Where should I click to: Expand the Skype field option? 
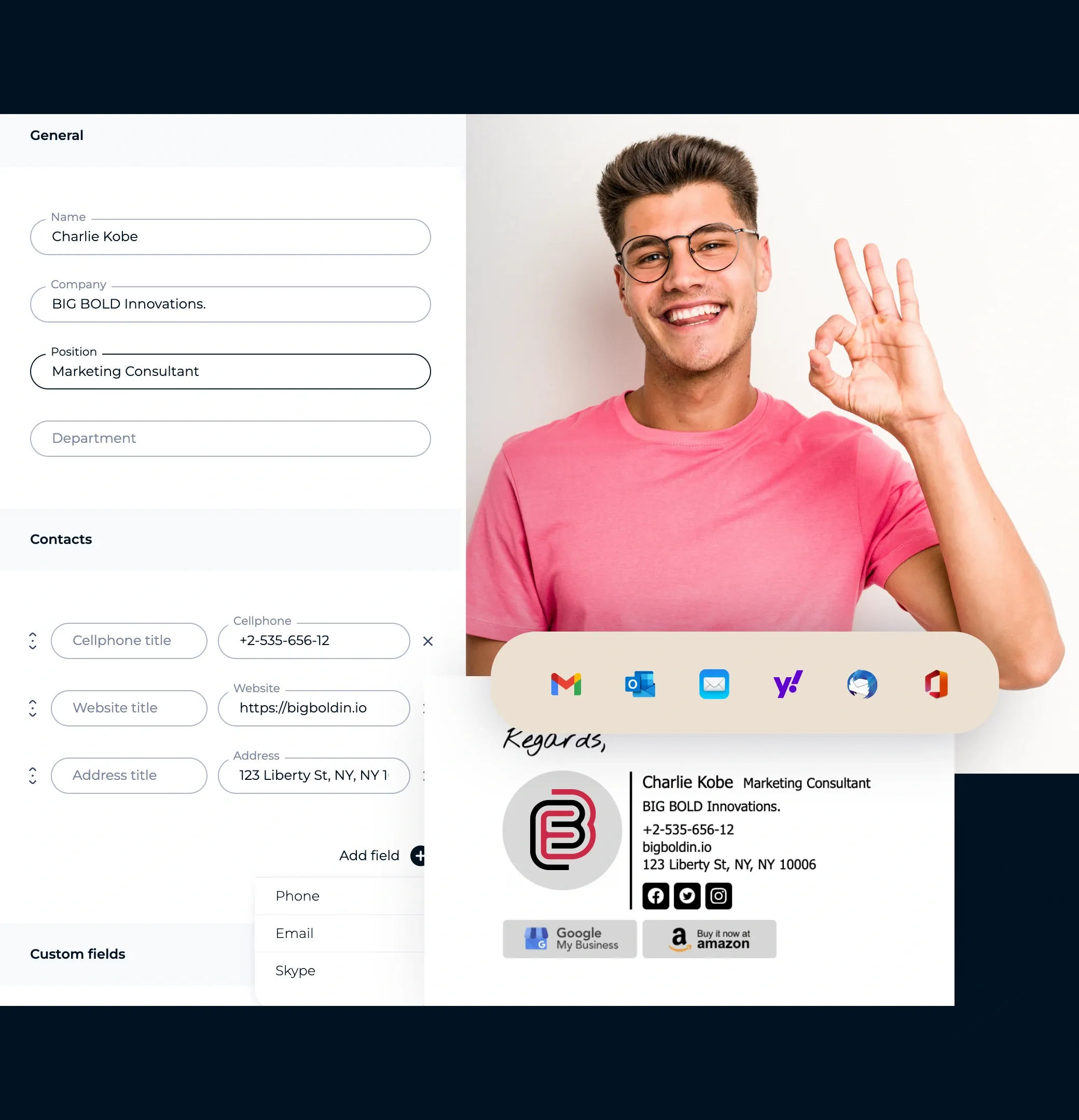296,970
